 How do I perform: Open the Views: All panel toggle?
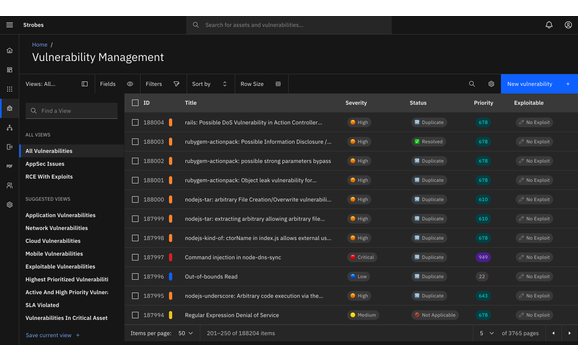85,84
